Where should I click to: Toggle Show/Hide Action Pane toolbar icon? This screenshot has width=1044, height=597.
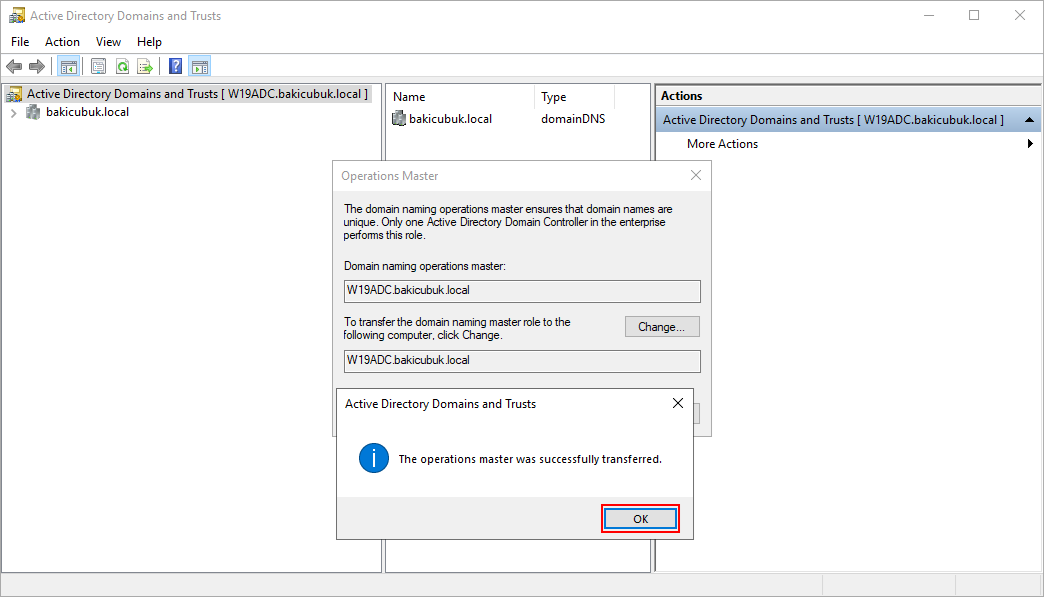pyautogui.click(x=200, y=67)
